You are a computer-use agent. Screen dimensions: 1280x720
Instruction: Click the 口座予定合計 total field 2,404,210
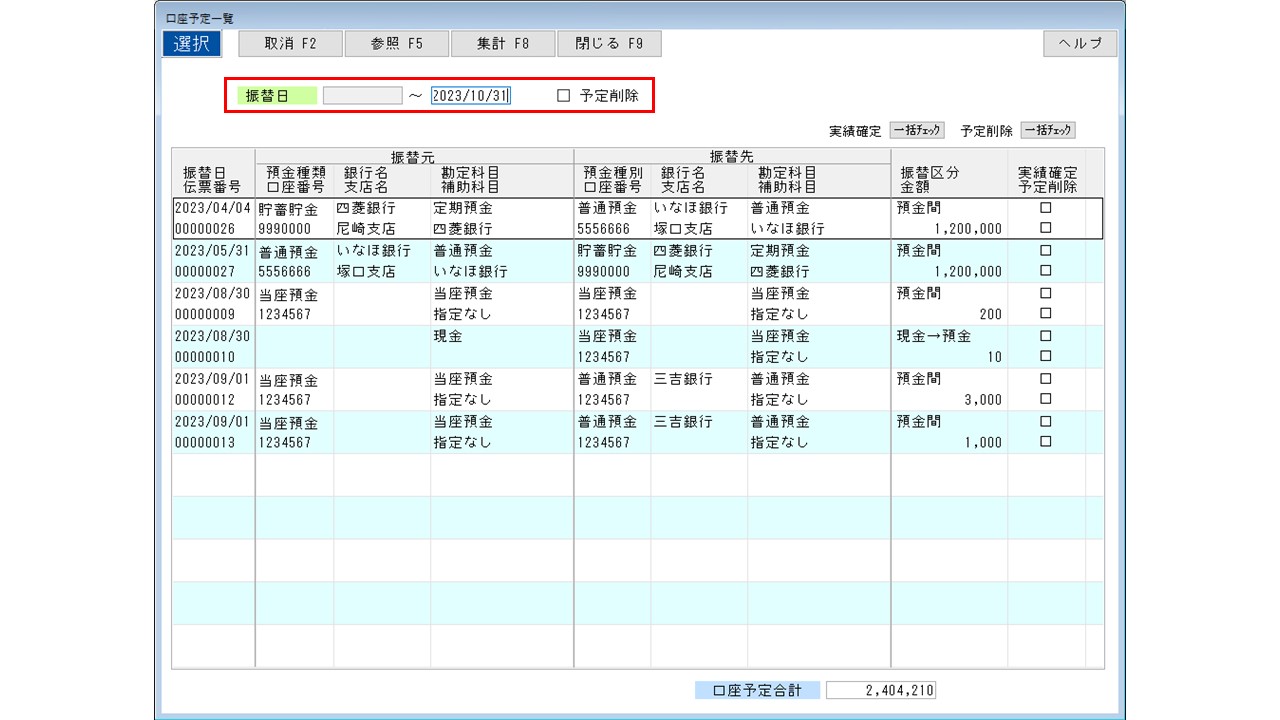pos(881,690)
